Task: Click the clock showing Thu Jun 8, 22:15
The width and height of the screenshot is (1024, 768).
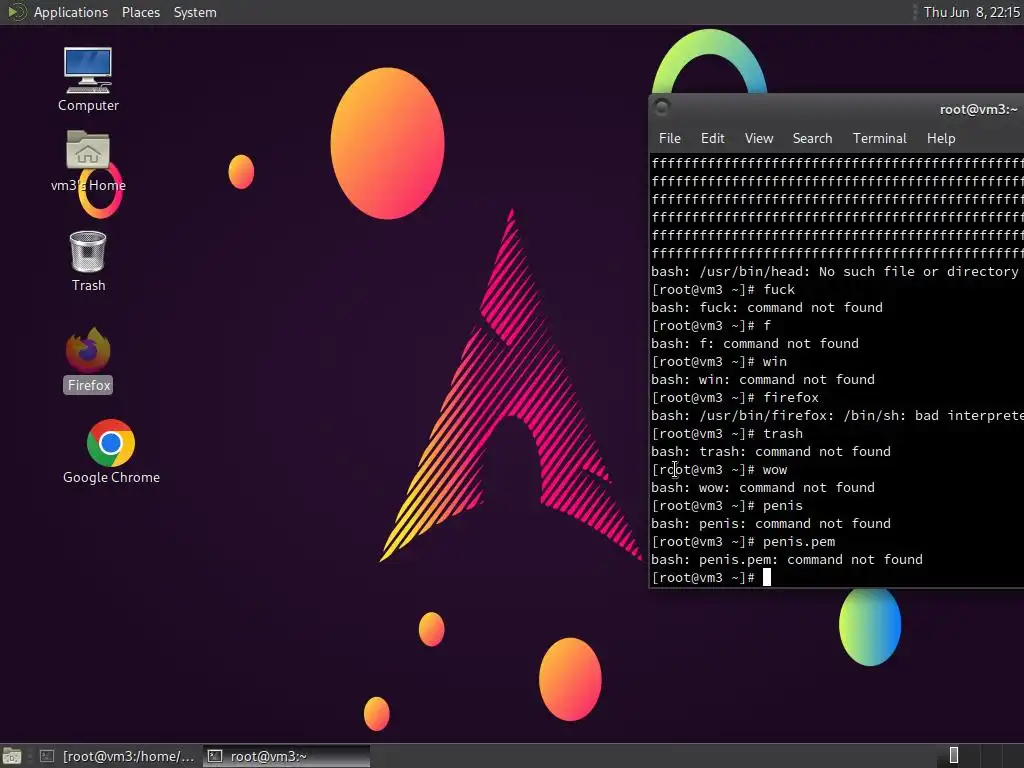Action: [x=972, y=12]
